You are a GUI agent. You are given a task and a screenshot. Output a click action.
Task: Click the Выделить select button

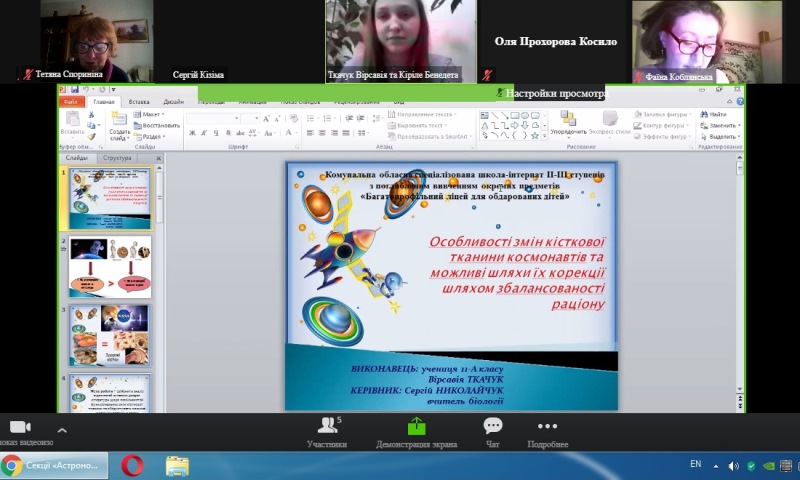(x=720, y=137)
